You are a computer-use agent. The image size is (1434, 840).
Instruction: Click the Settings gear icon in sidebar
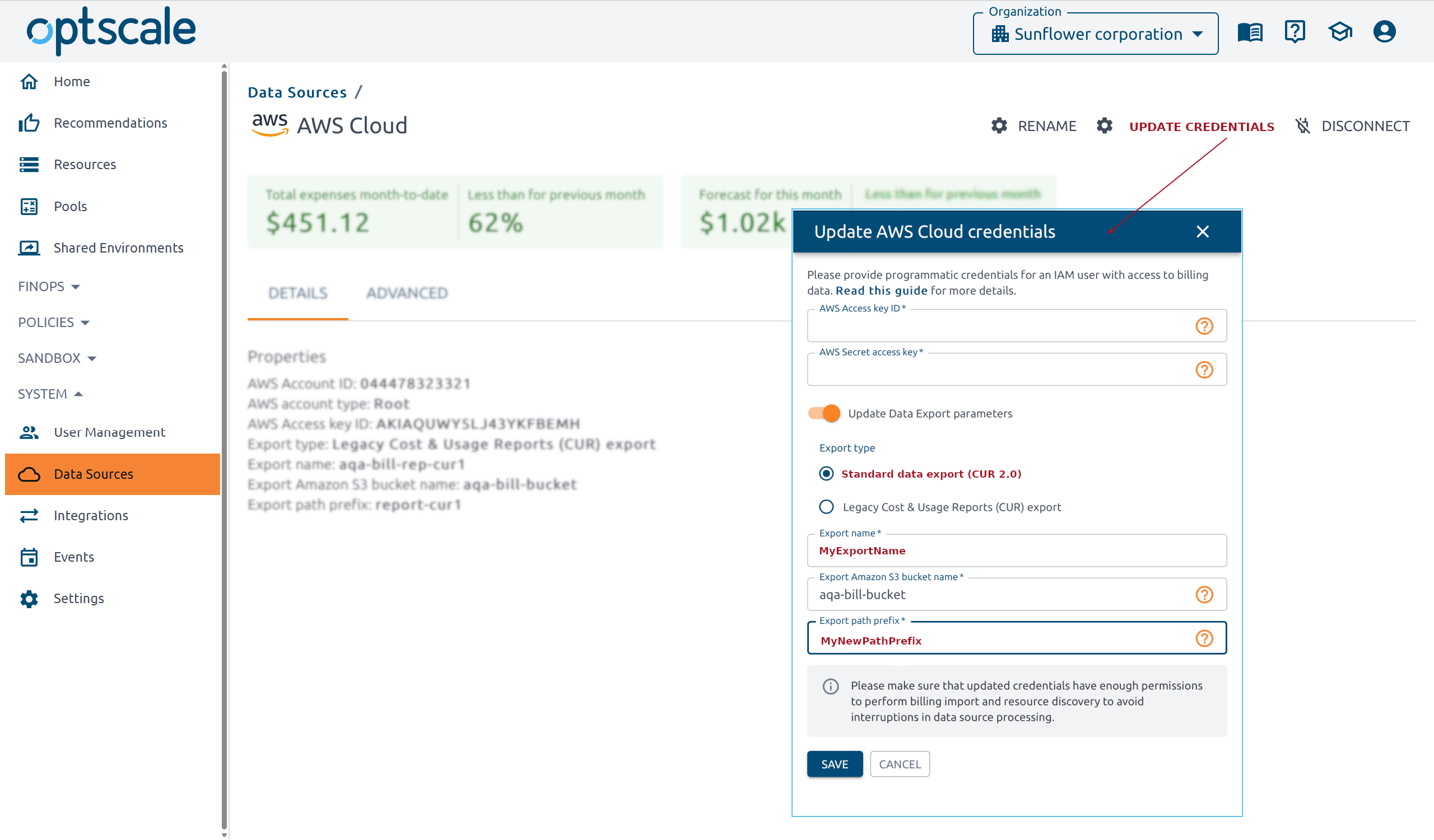29,599
